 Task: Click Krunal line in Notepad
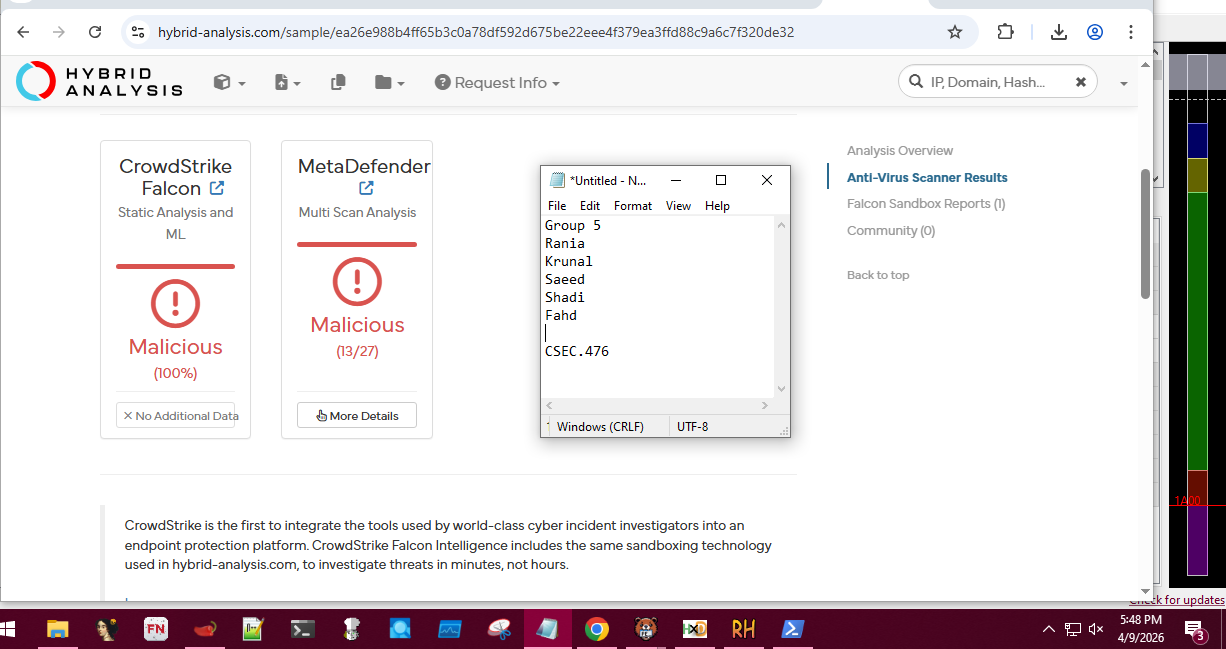pos(569,261)
